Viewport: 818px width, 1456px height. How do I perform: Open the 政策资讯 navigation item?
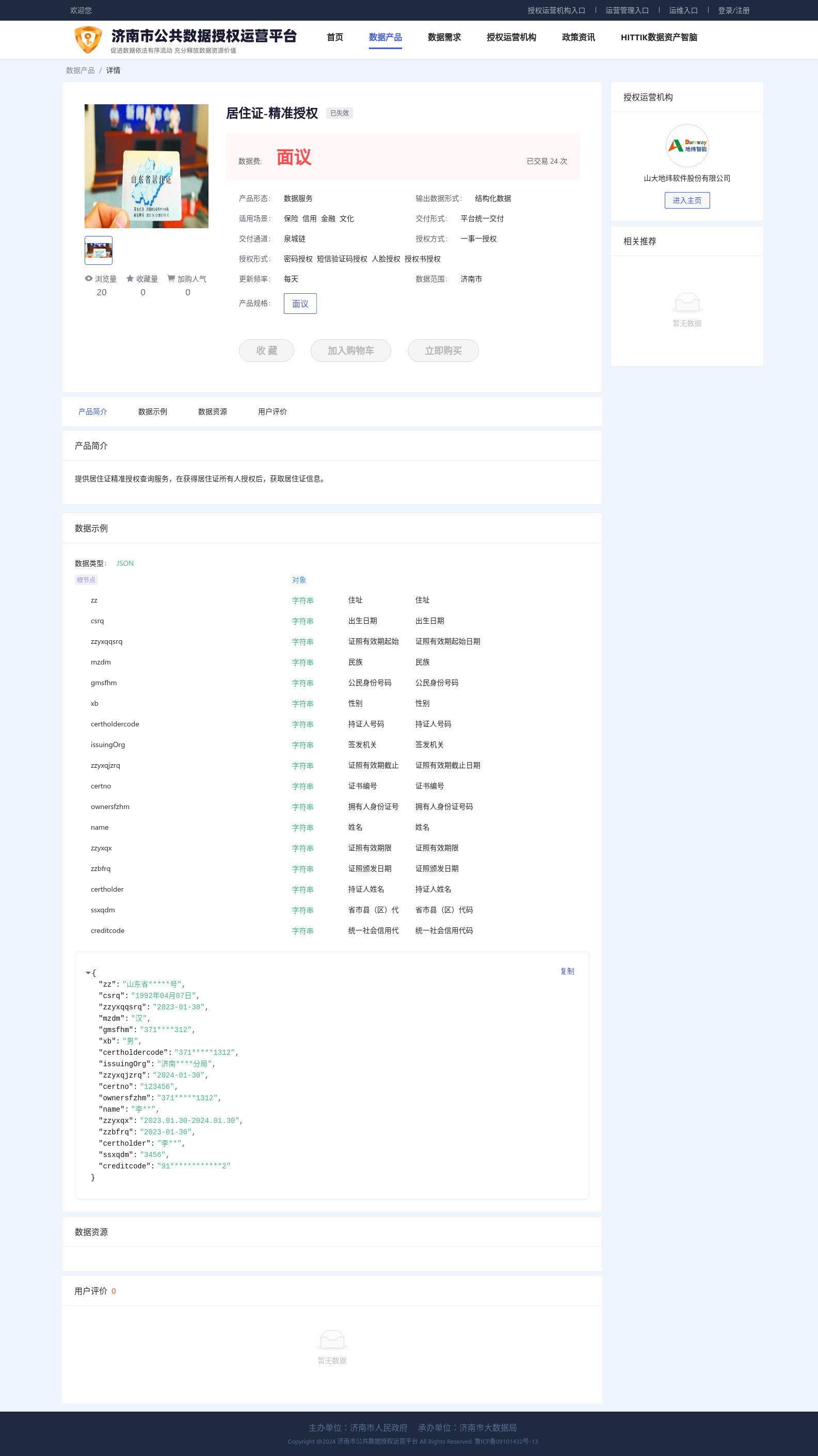[579, 37]
